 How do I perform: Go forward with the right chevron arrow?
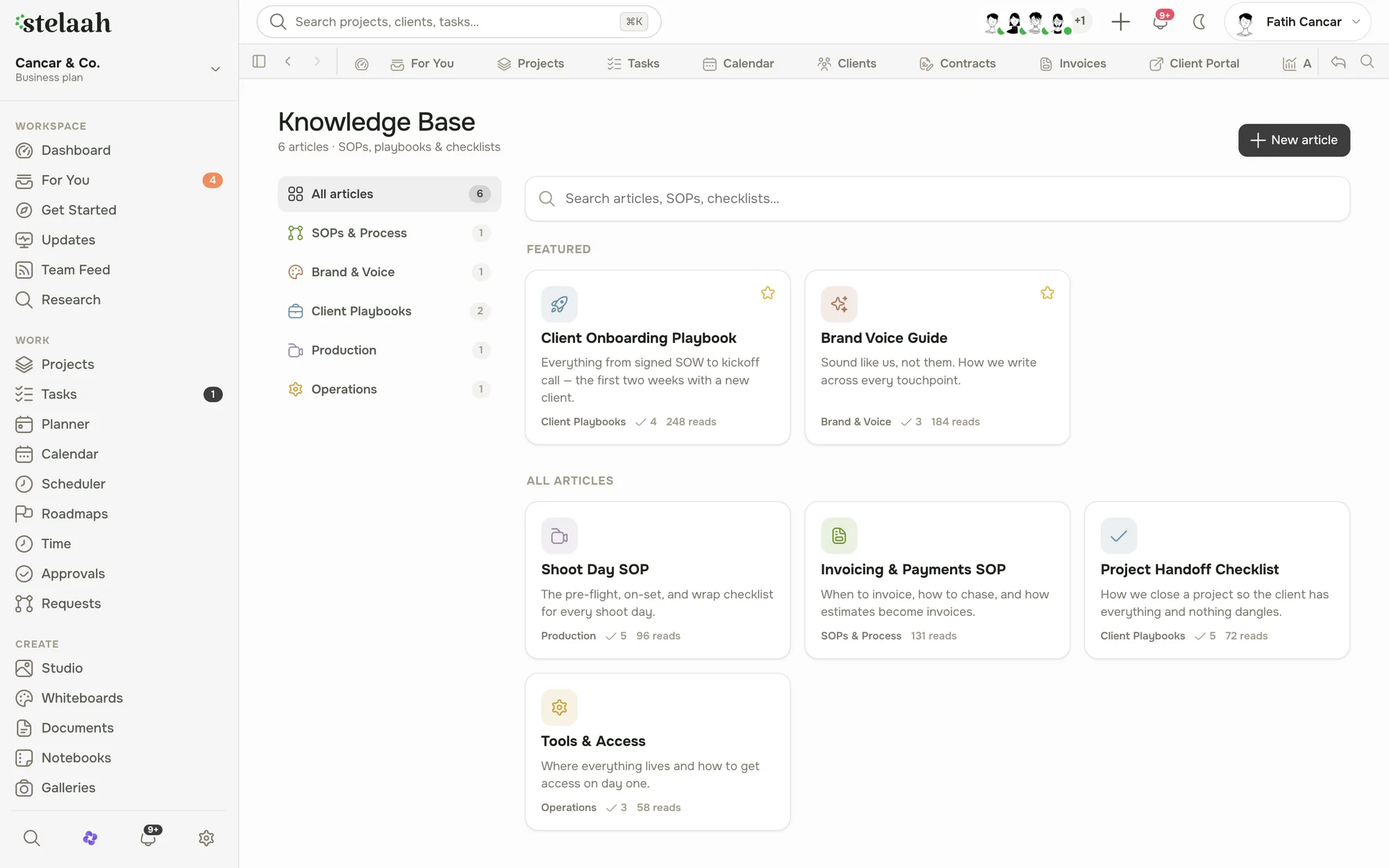[x=317, y=62]
